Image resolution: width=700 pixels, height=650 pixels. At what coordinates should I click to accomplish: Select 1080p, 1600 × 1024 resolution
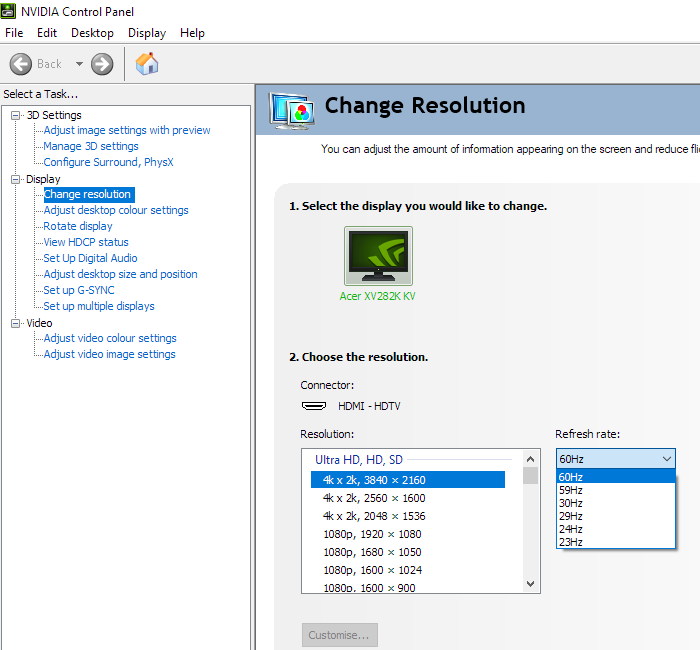point(373,570)
